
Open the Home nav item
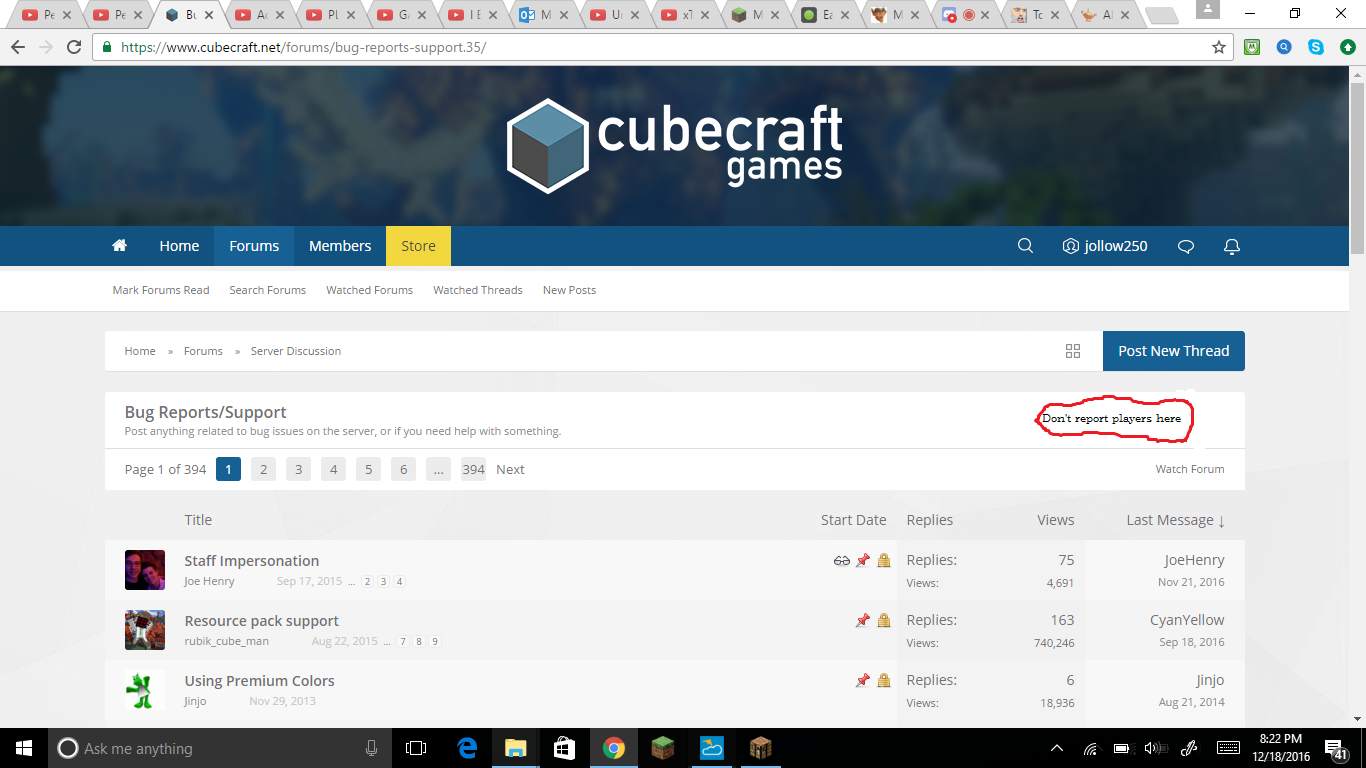pyautogui.click(x=179, y=246)
